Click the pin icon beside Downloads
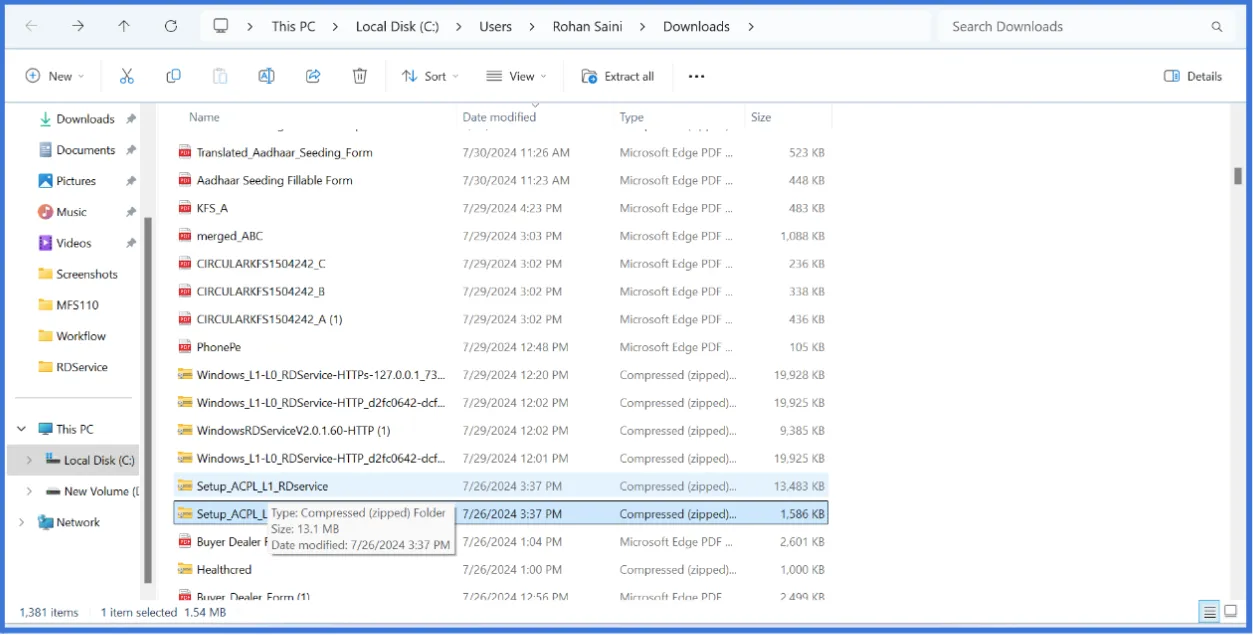The width and height of the screenshot is (1253, 635). click(x=131, y=119)
